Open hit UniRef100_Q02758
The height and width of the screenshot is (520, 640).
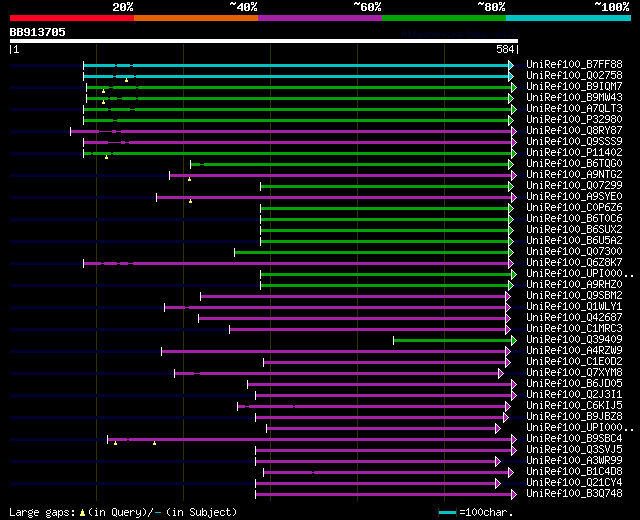click(574, 76)
